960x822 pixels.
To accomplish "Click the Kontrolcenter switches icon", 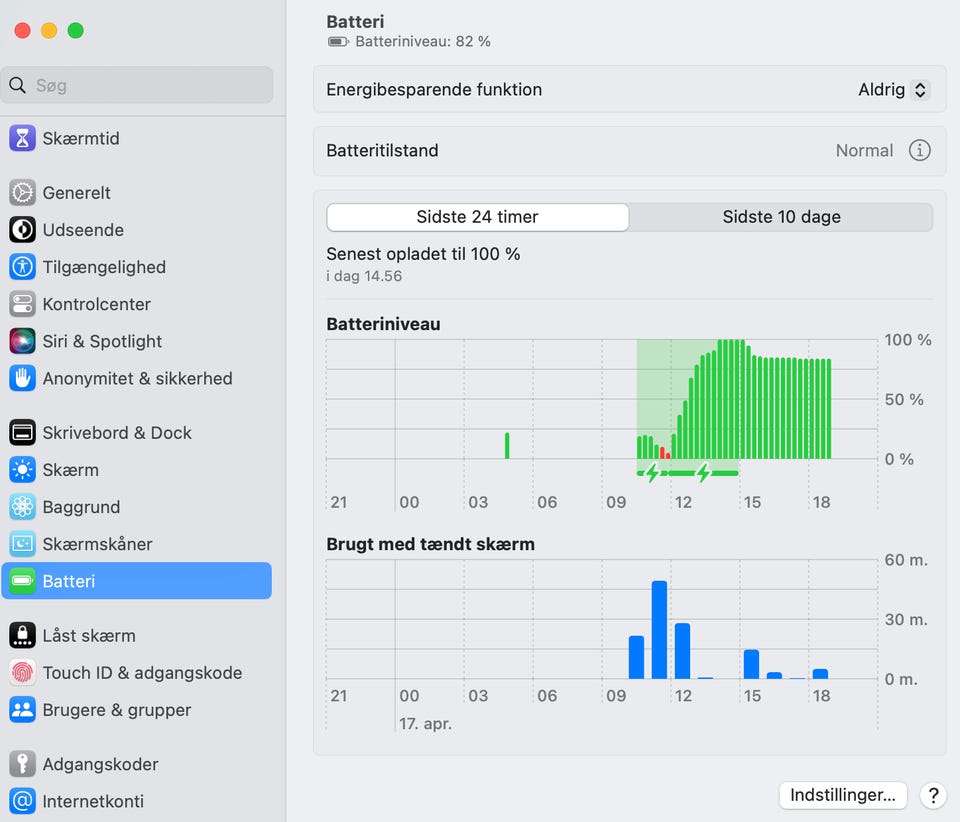I will (x=23, y=304).
